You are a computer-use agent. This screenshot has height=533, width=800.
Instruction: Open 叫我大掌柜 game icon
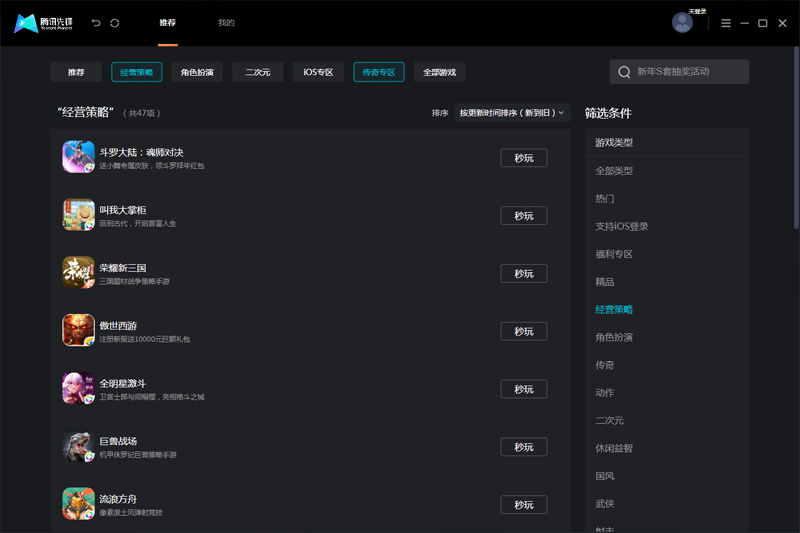(x=79, y=215)
